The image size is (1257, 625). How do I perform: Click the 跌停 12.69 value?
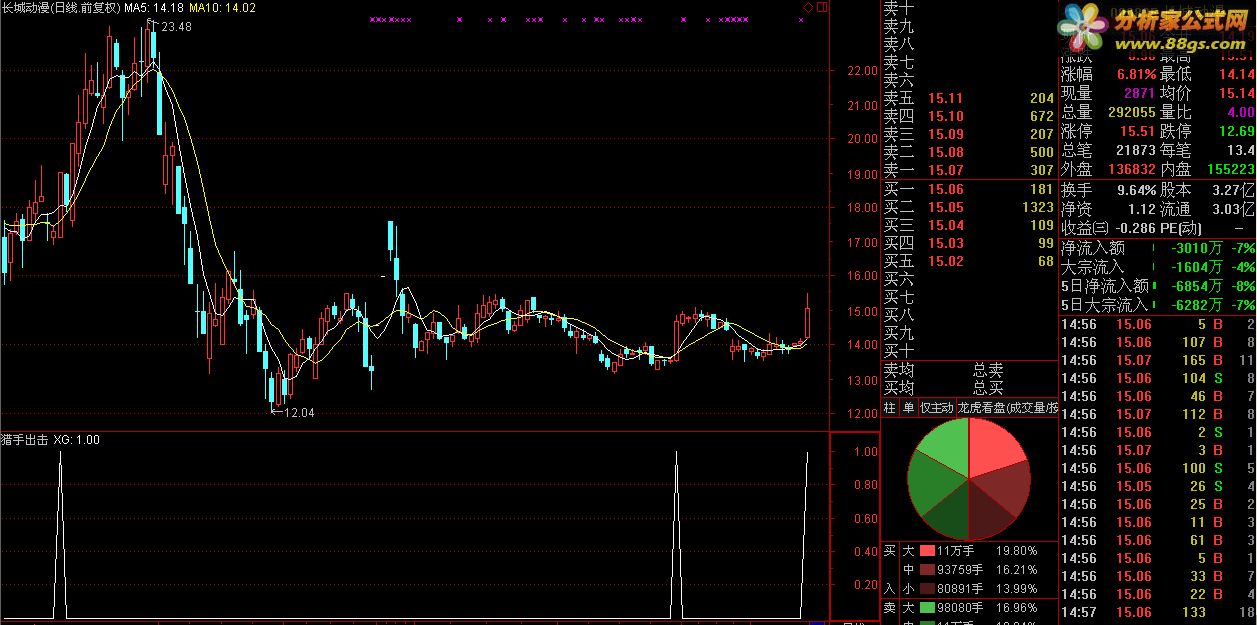(1236, 131)
